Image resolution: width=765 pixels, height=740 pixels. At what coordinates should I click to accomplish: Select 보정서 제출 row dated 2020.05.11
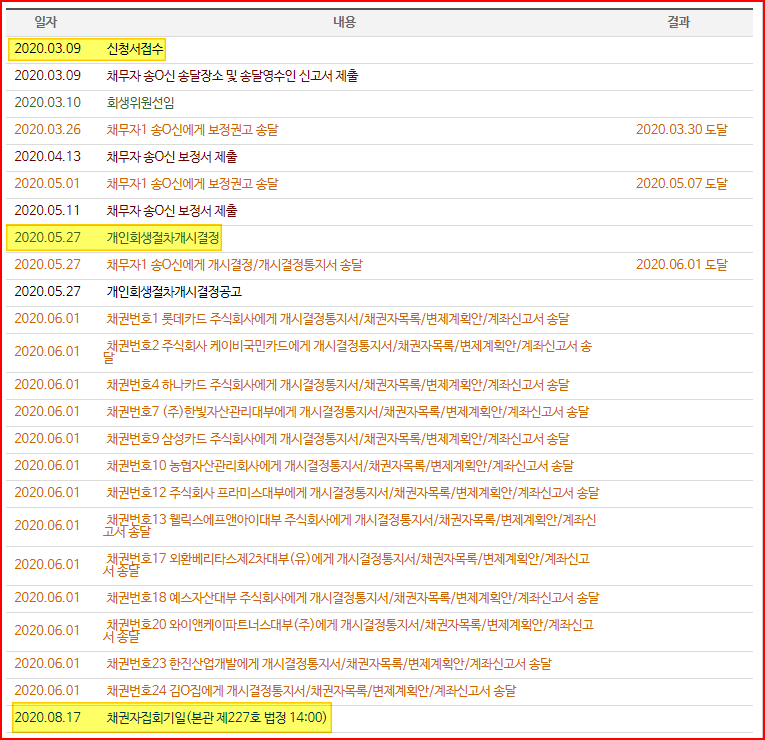380,211
